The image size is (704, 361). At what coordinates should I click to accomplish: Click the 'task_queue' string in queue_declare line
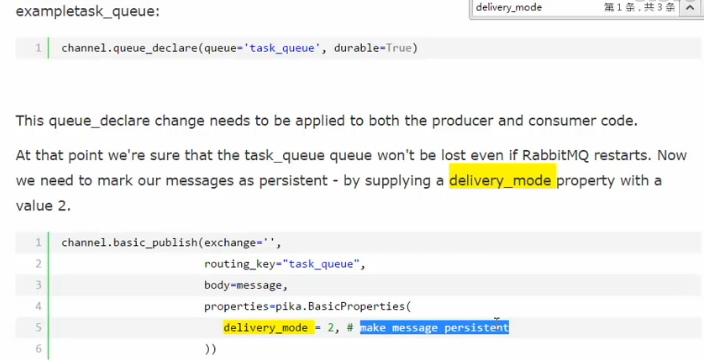coord(282,48)
